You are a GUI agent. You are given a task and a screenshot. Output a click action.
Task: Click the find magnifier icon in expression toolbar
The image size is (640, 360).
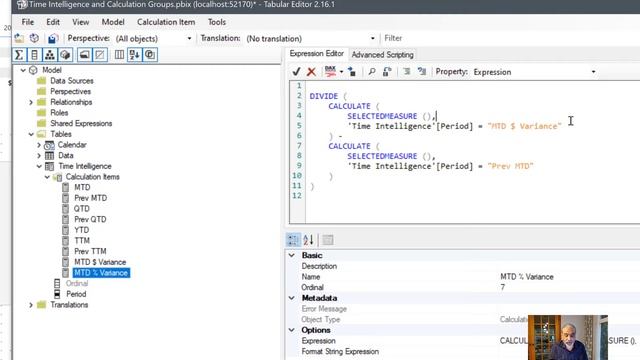coord(372,72)
